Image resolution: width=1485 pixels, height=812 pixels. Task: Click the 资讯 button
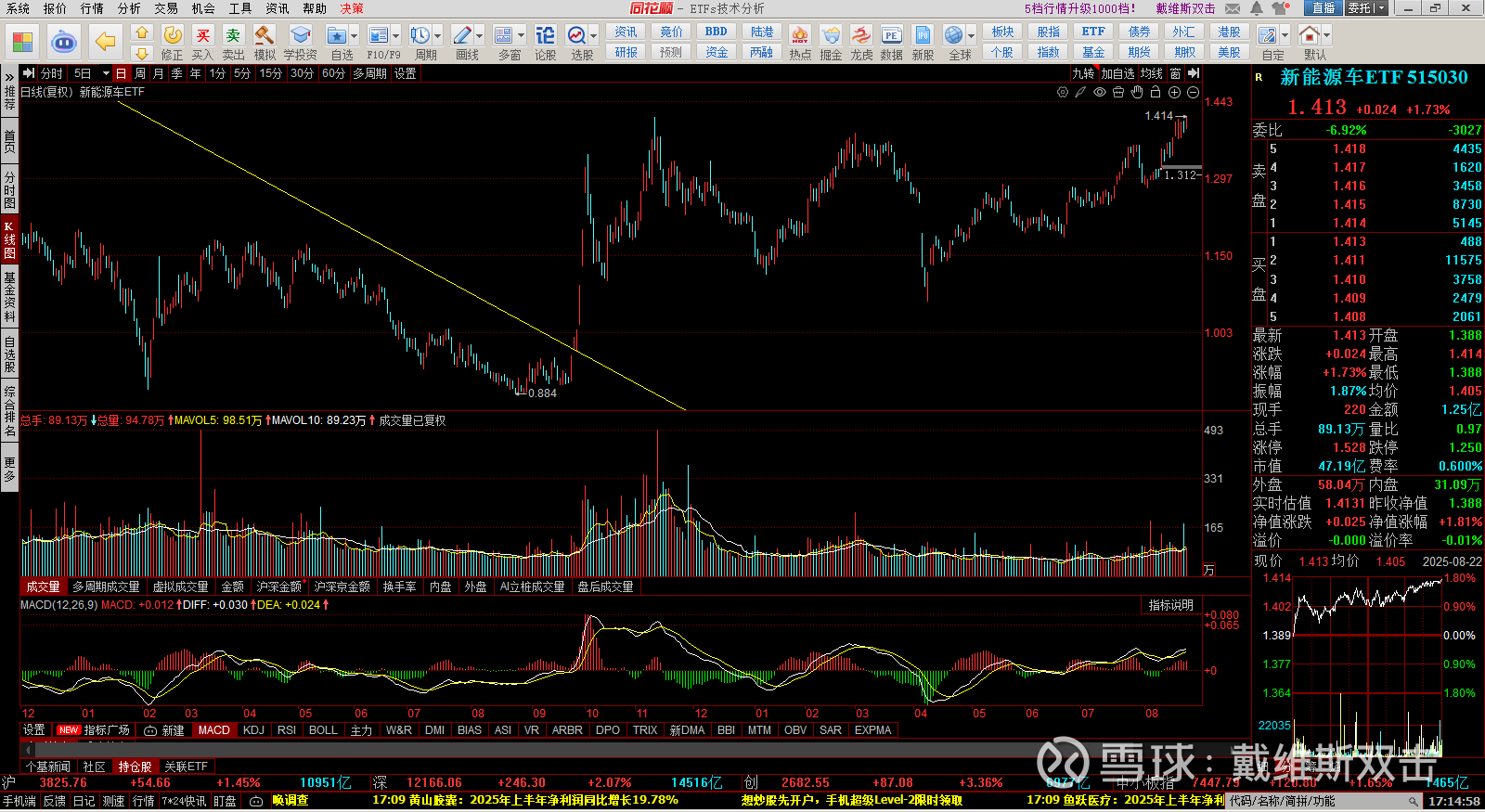coord(626,32)
